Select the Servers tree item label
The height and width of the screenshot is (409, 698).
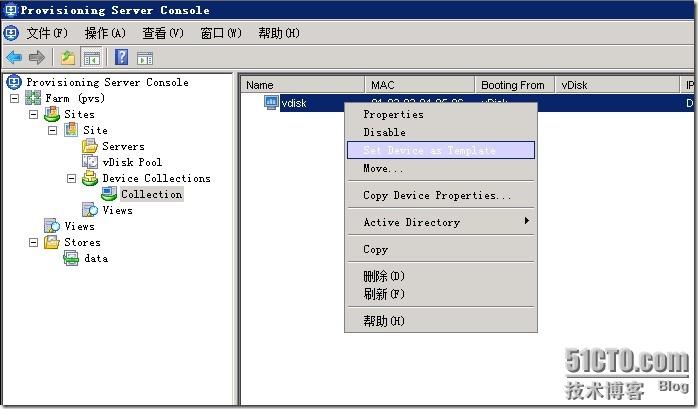pyautogui.click(x=123, y=146)
